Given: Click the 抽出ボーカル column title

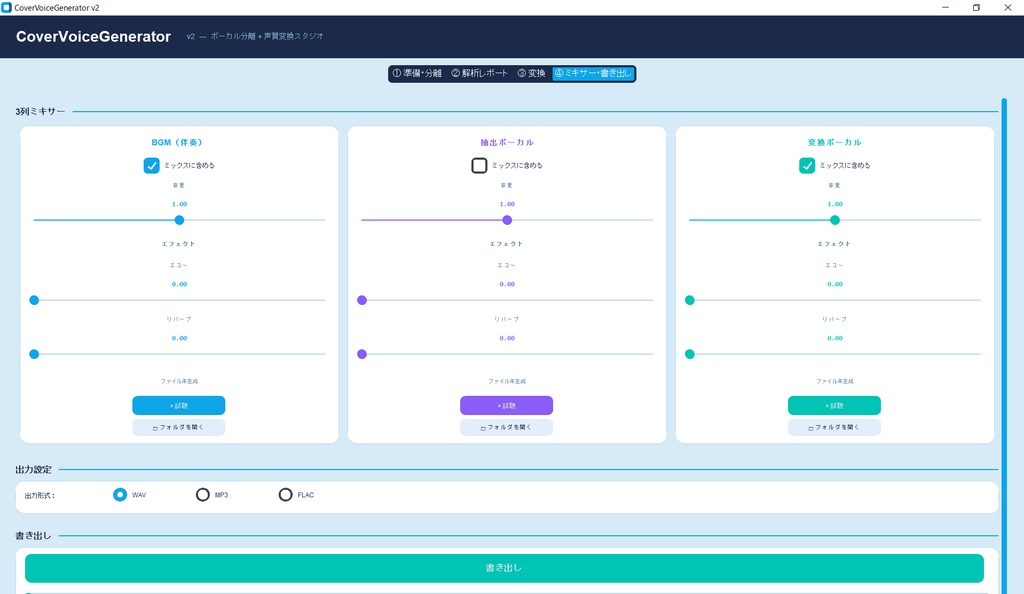Looking at the screenshot, I should (x=507, y=142).
